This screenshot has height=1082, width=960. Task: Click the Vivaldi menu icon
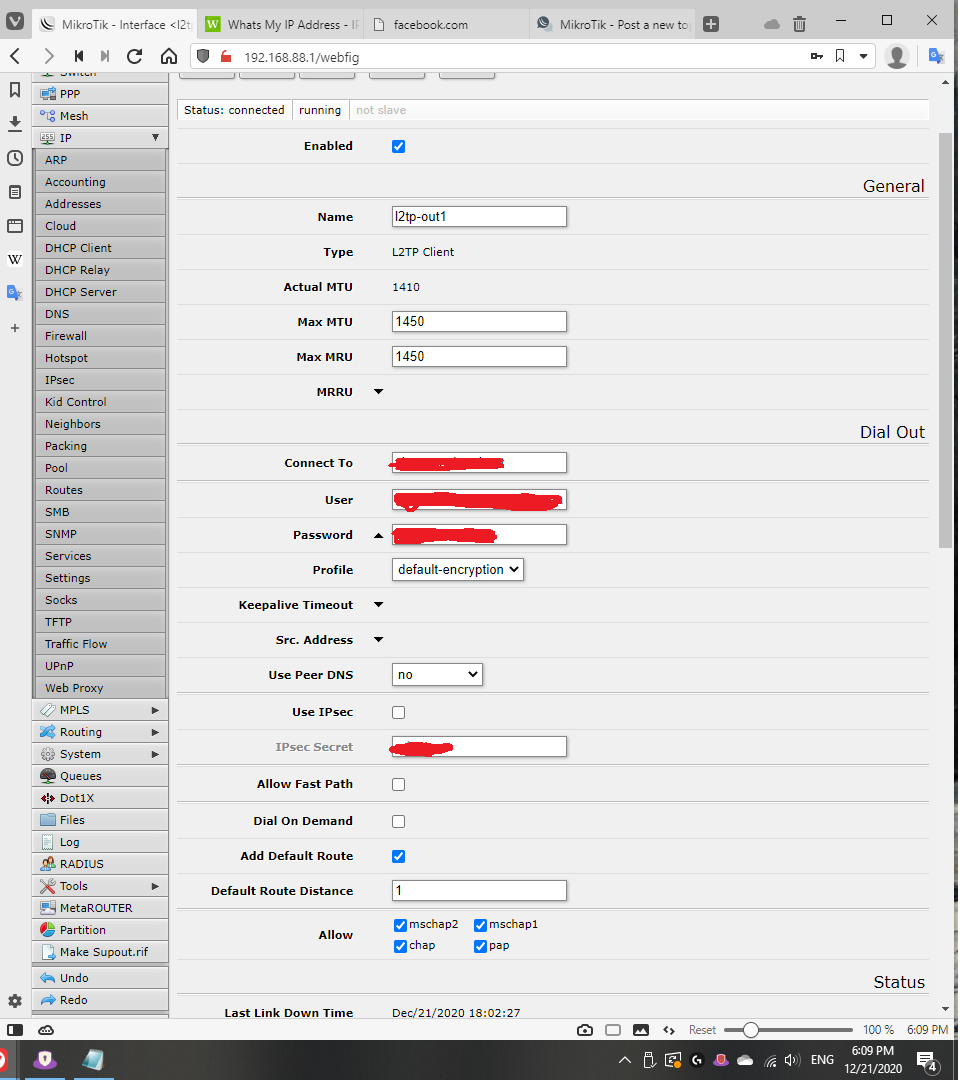pyautogui.click(x=14, y=21)
